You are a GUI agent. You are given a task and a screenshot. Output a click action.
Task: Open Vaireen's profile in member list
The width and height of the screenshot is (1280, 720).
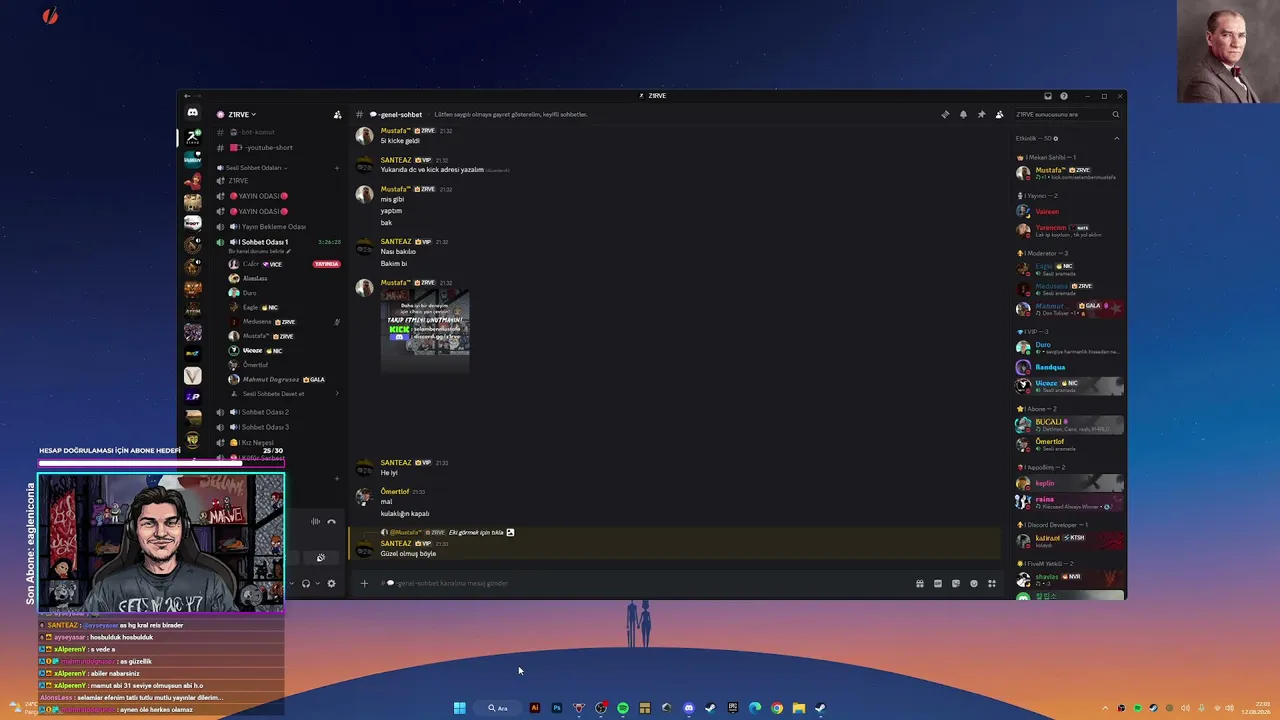tap(1069, 211)
